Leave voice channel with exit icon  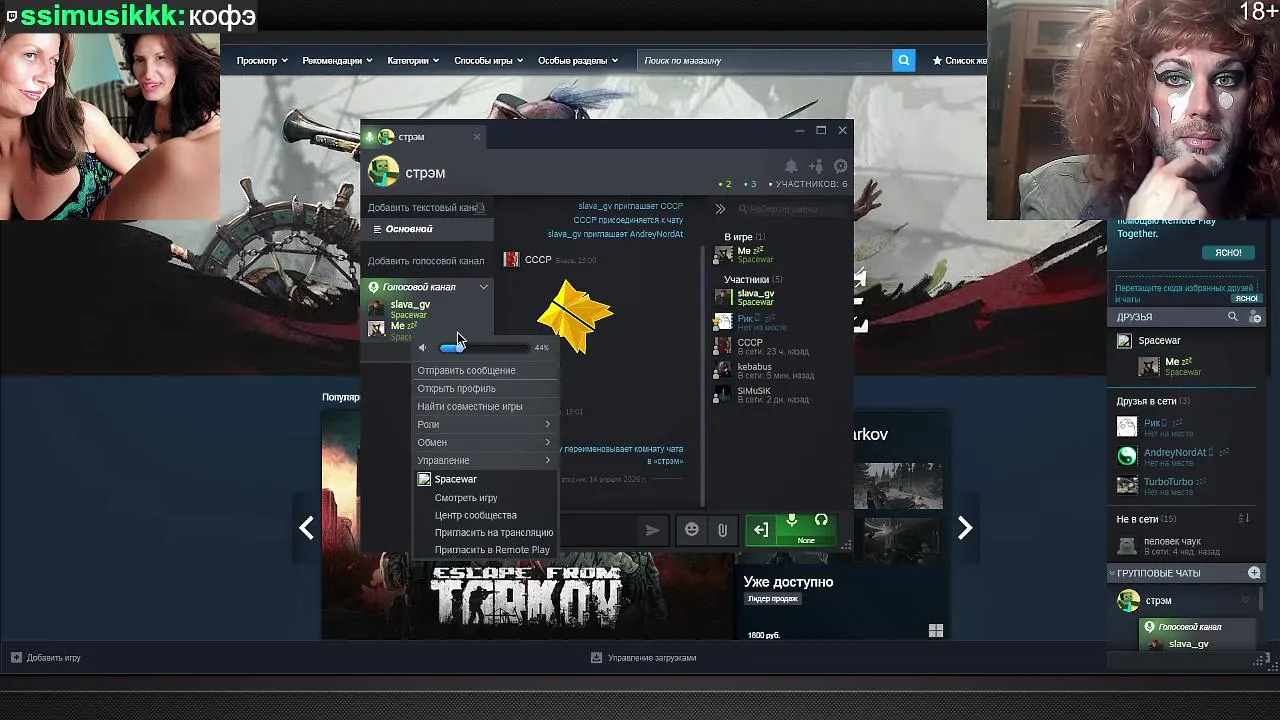(x=761, y=530)
